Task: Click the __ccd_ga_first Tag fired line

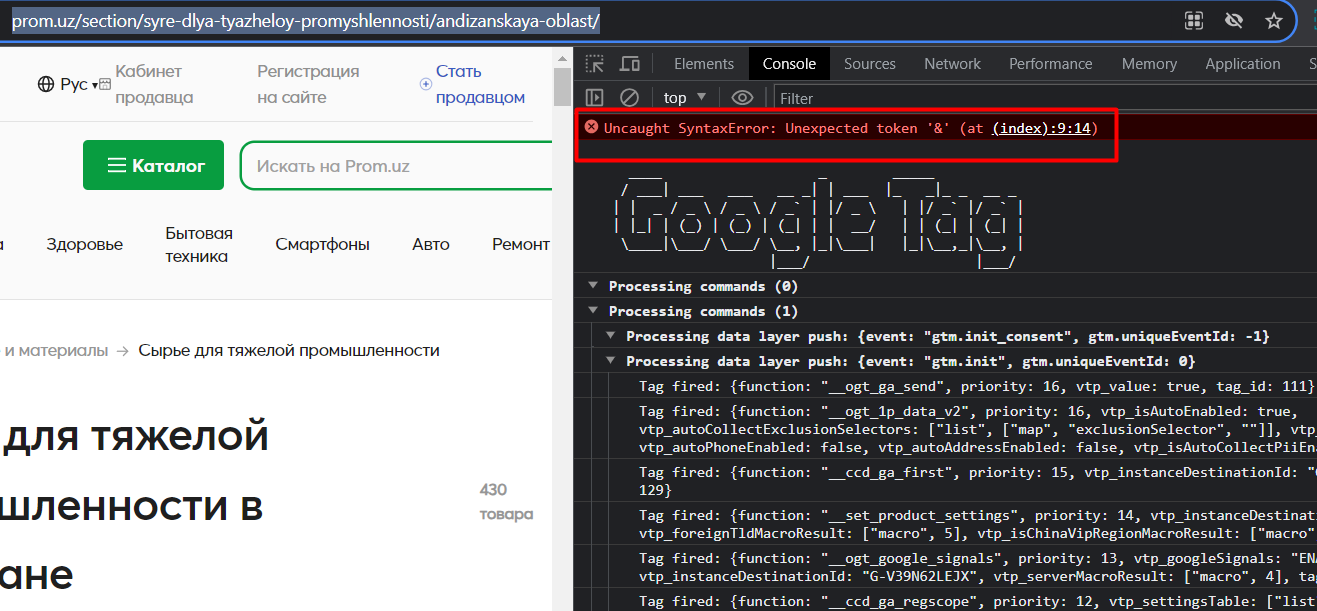Action: pyautogui.click(x=977, y=481)
